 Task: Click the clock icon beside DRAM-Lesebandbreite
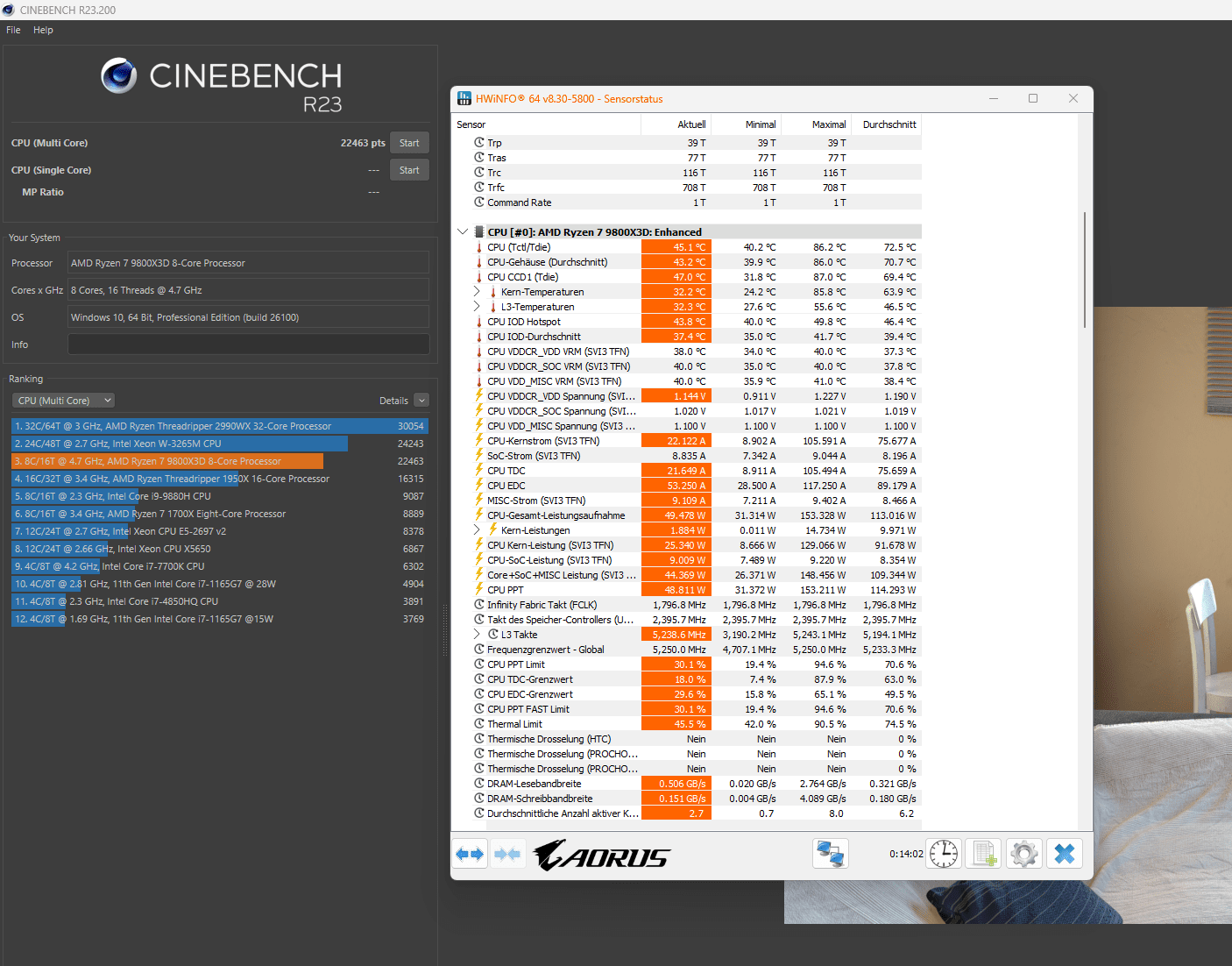click(x=479, y=784)
